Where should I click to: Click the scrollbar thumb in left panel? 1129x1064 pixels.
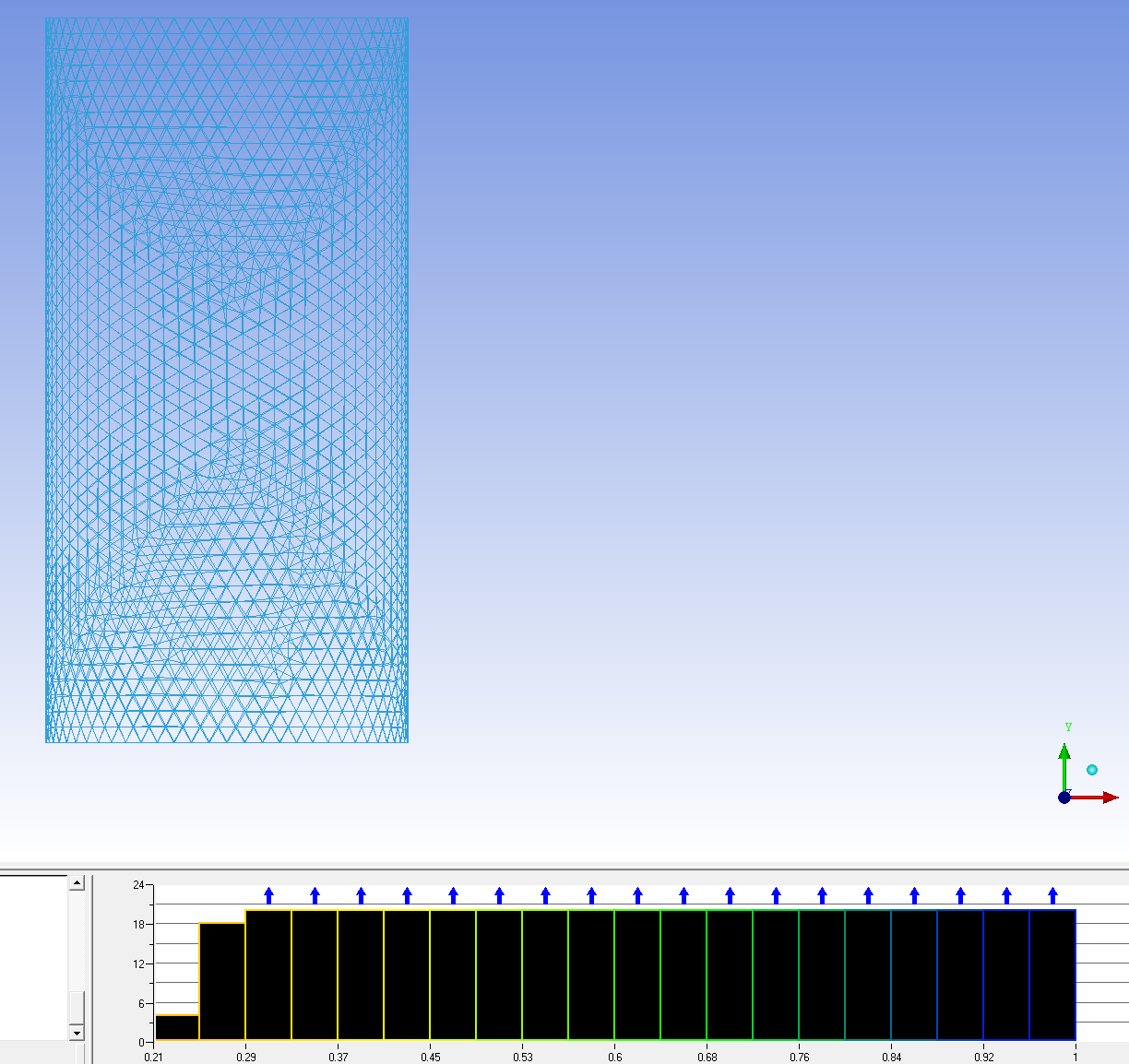point(77,1007)
